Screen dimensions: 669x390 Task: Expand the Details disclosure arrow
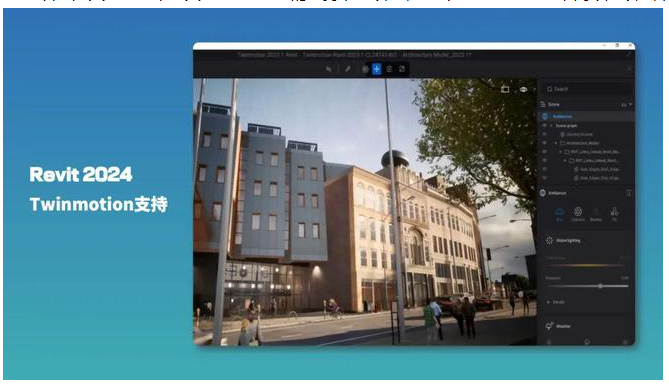coord(548,302)
